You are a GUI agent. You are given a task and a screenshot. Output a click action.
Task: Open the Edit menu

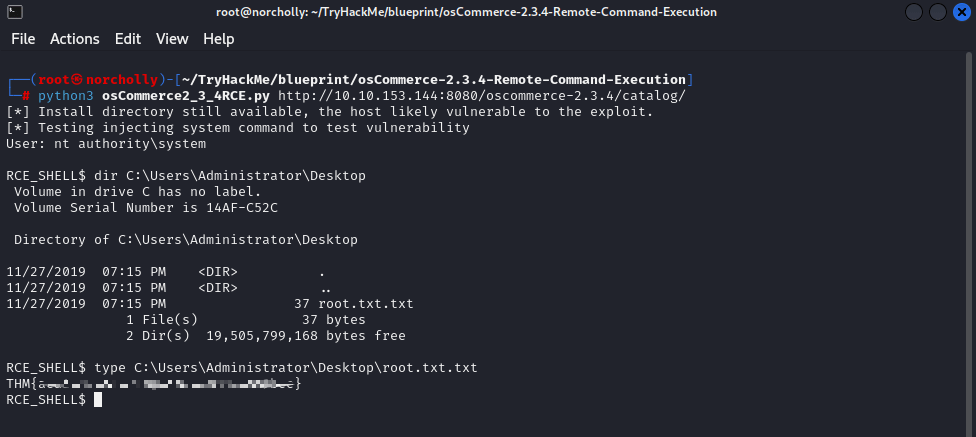click(x=128, y=39)
